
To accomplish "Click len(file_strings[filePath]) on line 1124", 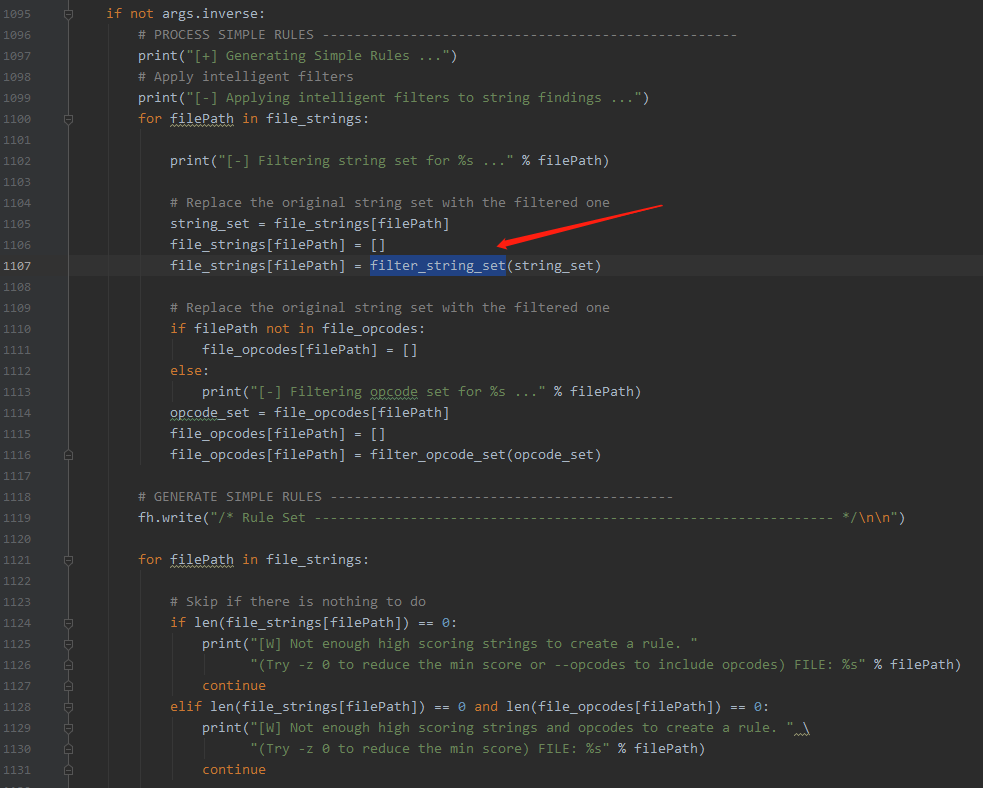I will (302, 623).
